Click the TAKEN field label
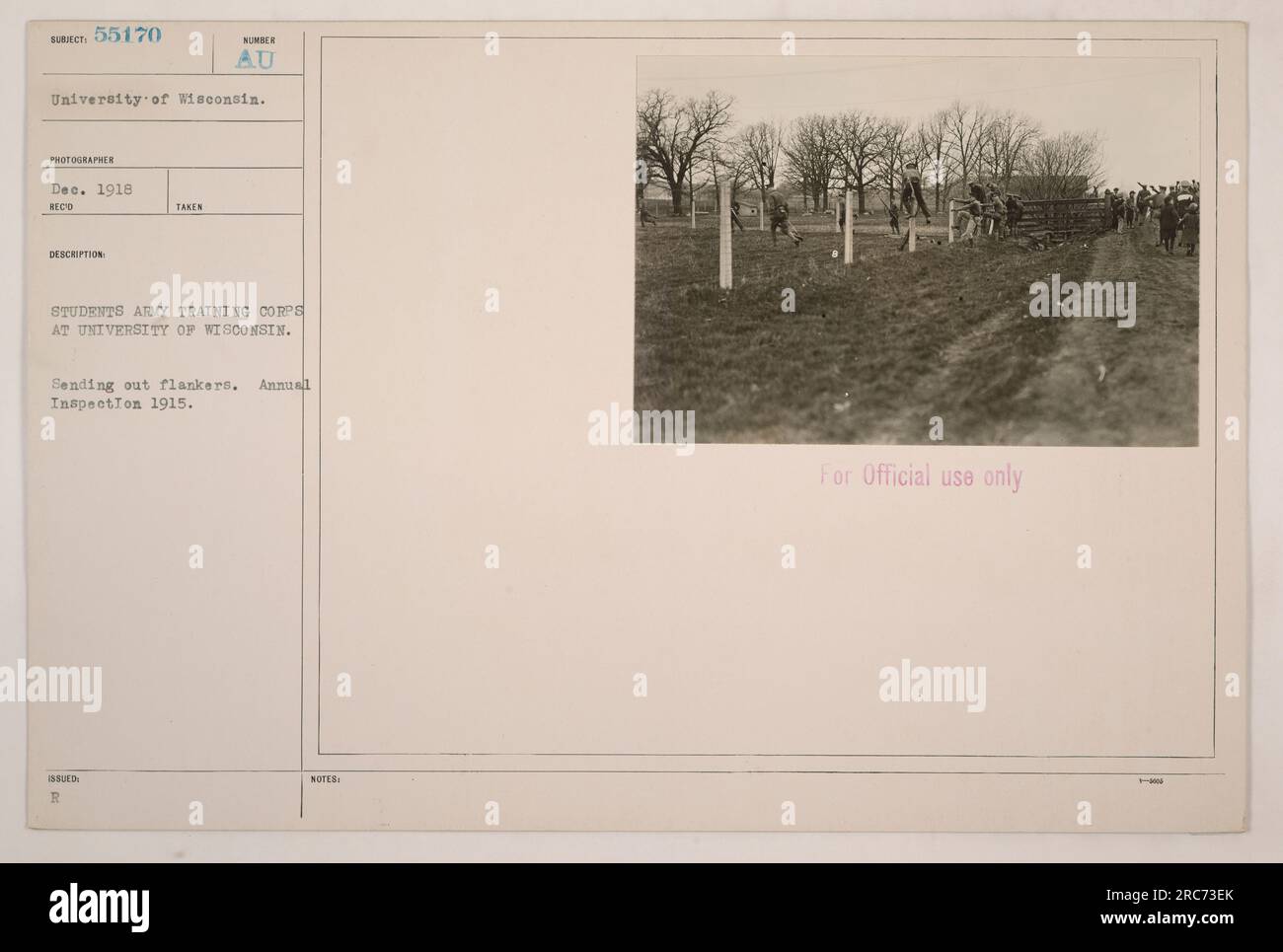The width and height of the screenshot is (1283, 952). 189,208
